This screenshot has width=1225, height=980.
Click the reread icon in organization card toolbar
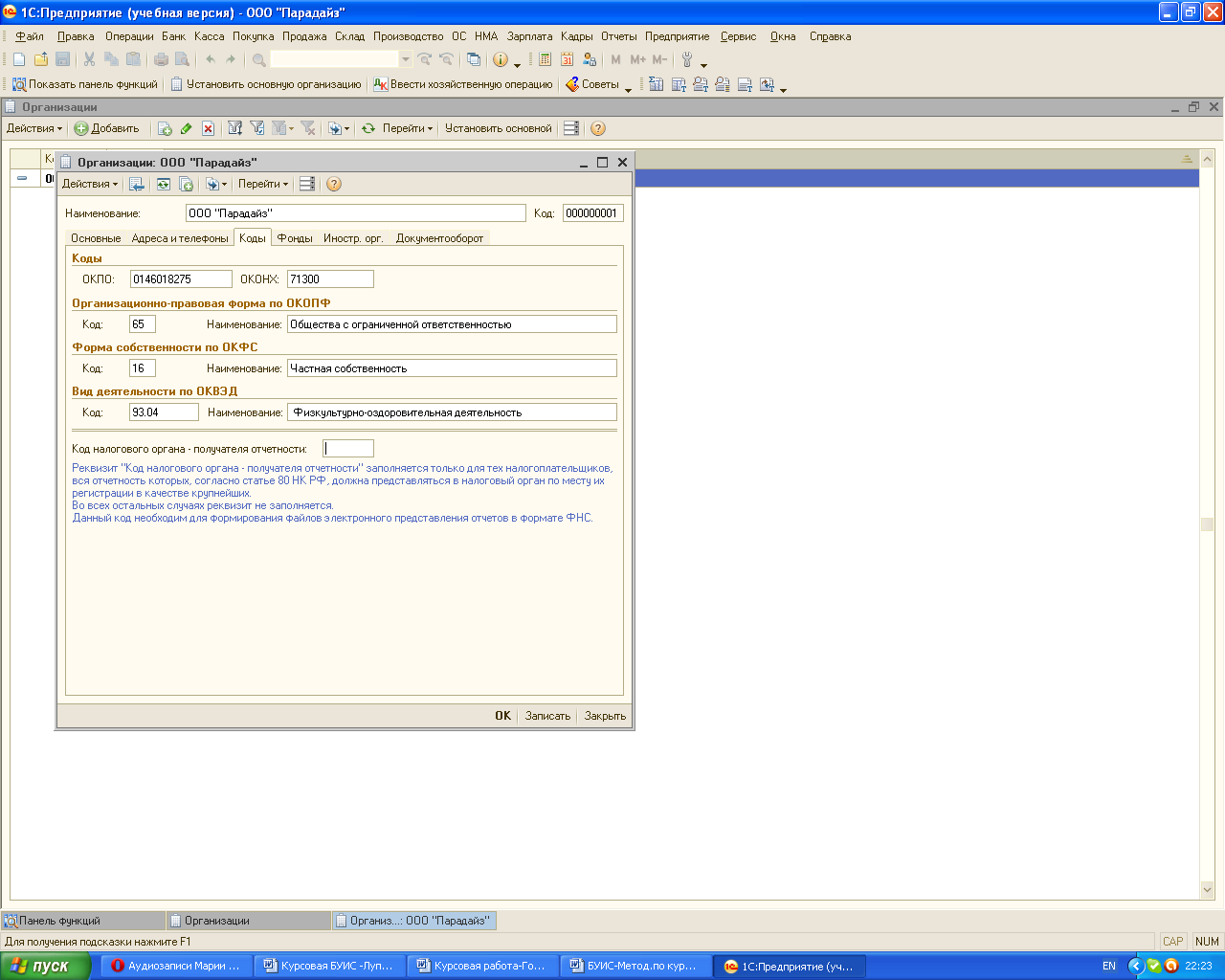click(x=164, y=184)
